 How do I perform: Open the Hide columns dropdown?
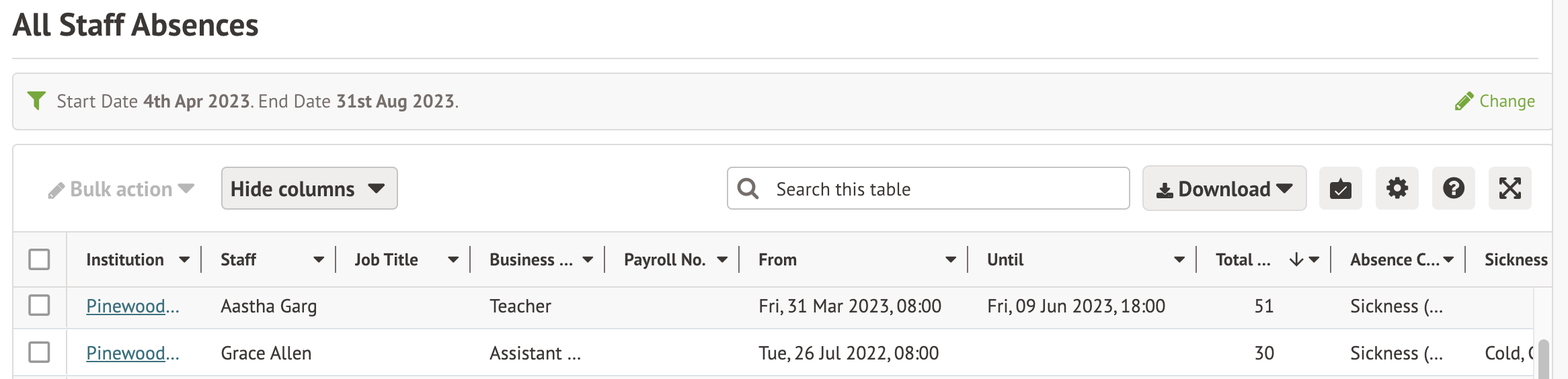(x=309, y=189)
